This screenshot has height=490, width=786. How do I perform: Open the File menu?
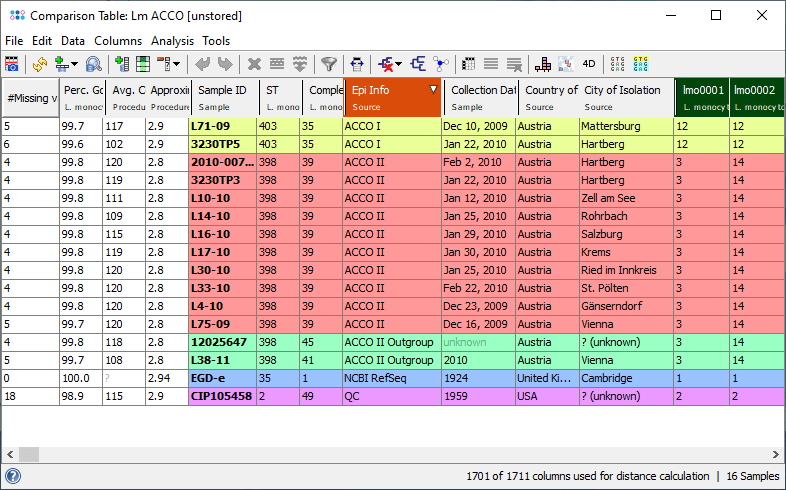pyautogui.click(x=14, y=41)
